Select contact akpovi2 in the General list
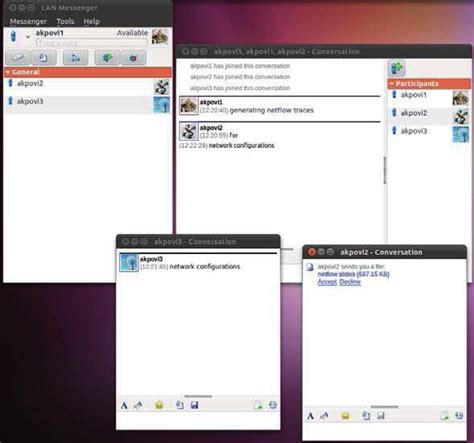The width and height of the screenshot is (474, 443). pyautogui.click(x=88, y=86)
